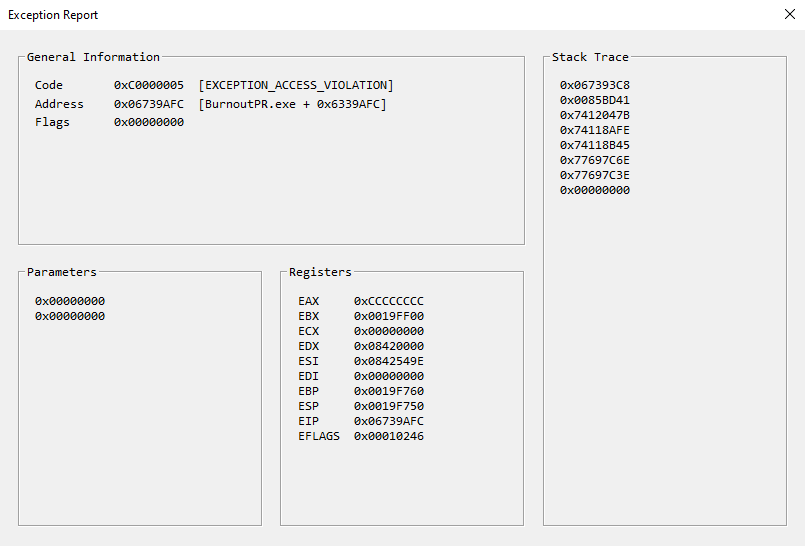Screen dimensions: 805x546
Task: Click the EBX register value 0x0019FF00
Action: point(388,317)
